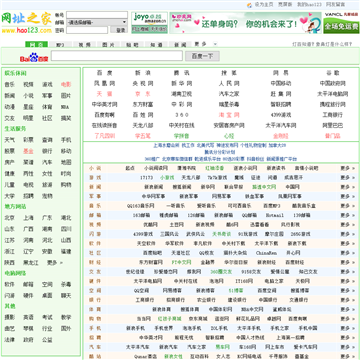Open the email provider dropdown
The image size is (360, 360).
coord(97,22)
